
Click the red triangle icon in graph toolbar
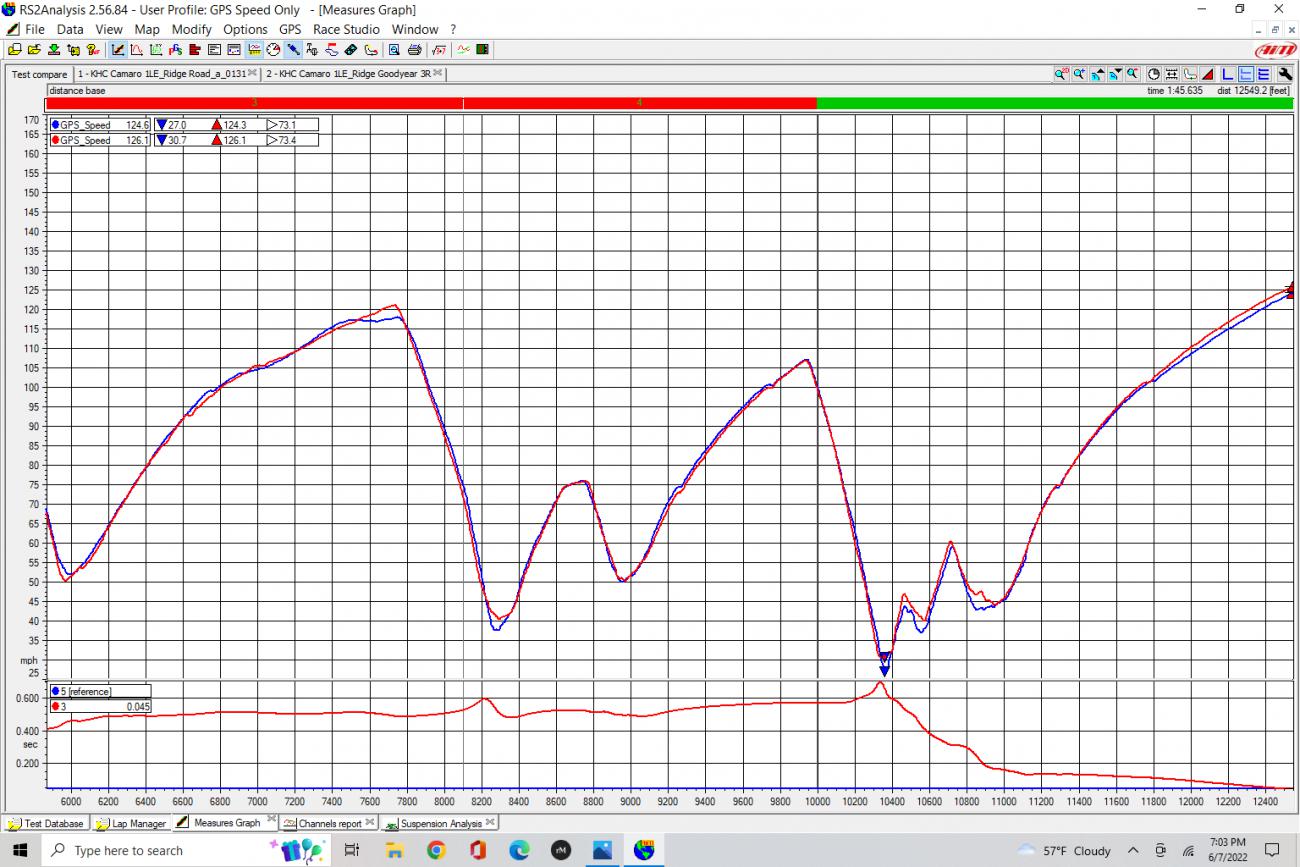point(1208,74)
